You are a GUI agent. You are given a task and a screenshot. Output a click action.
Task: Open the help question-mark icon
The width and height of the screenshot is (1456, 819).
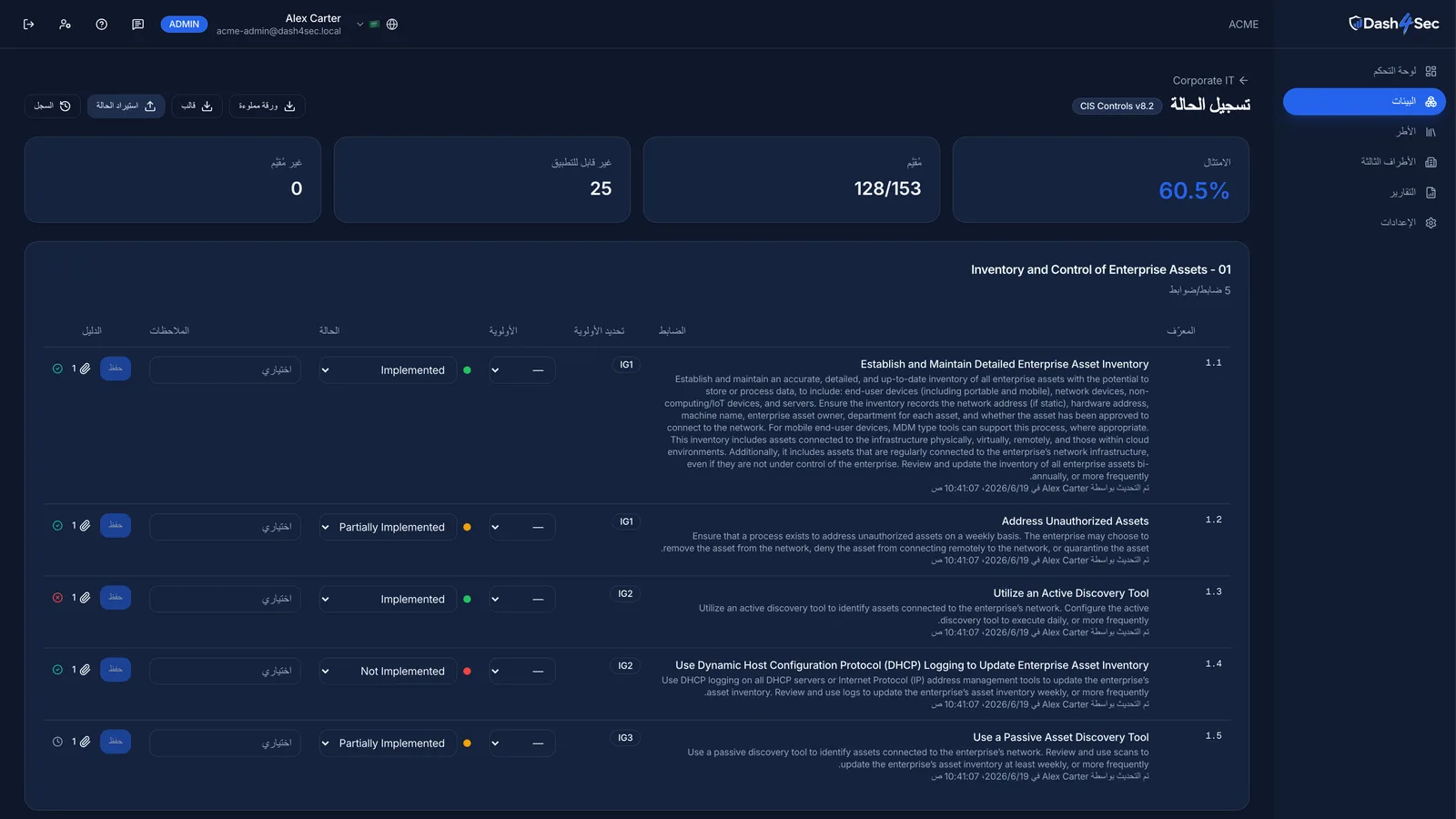click(x=101, y=25)
